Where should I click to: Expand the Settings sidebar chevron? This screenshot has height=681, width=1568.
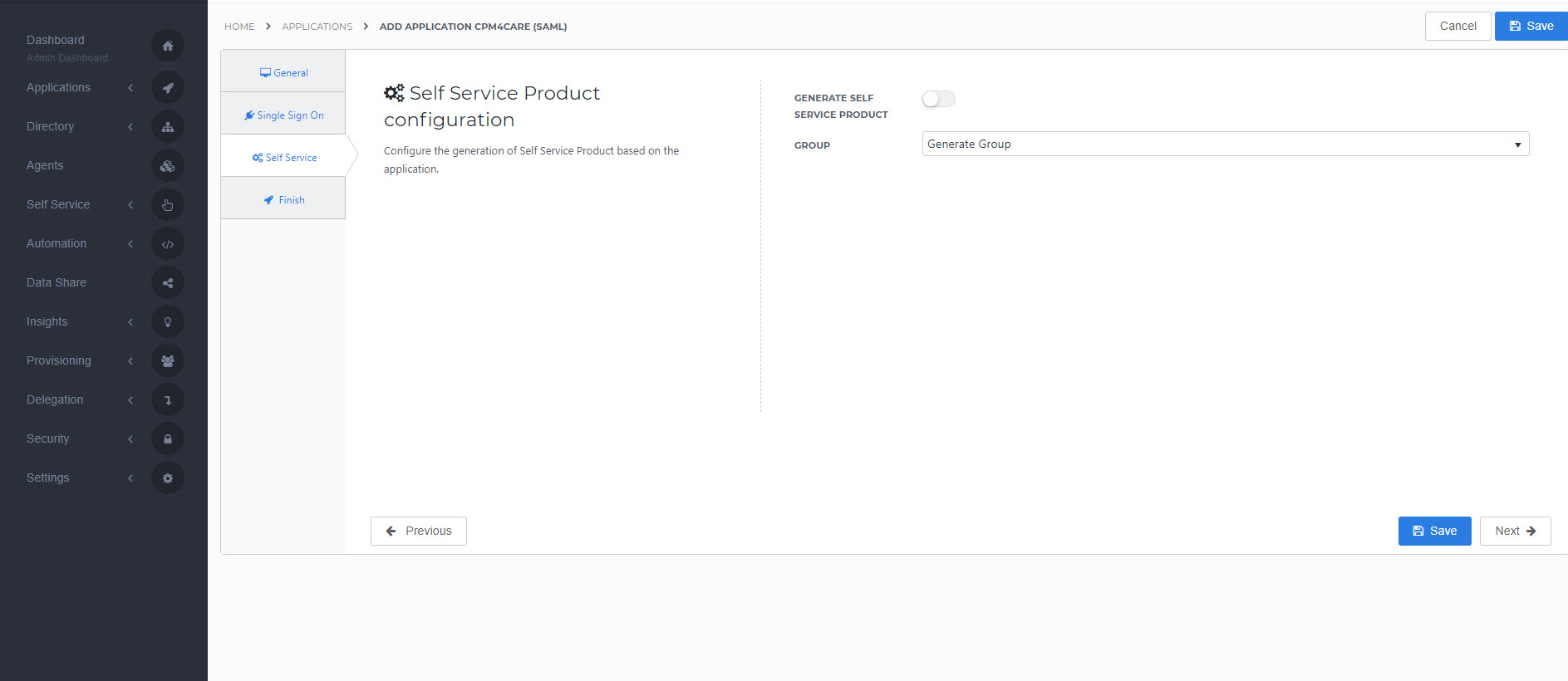pos(130,478)
